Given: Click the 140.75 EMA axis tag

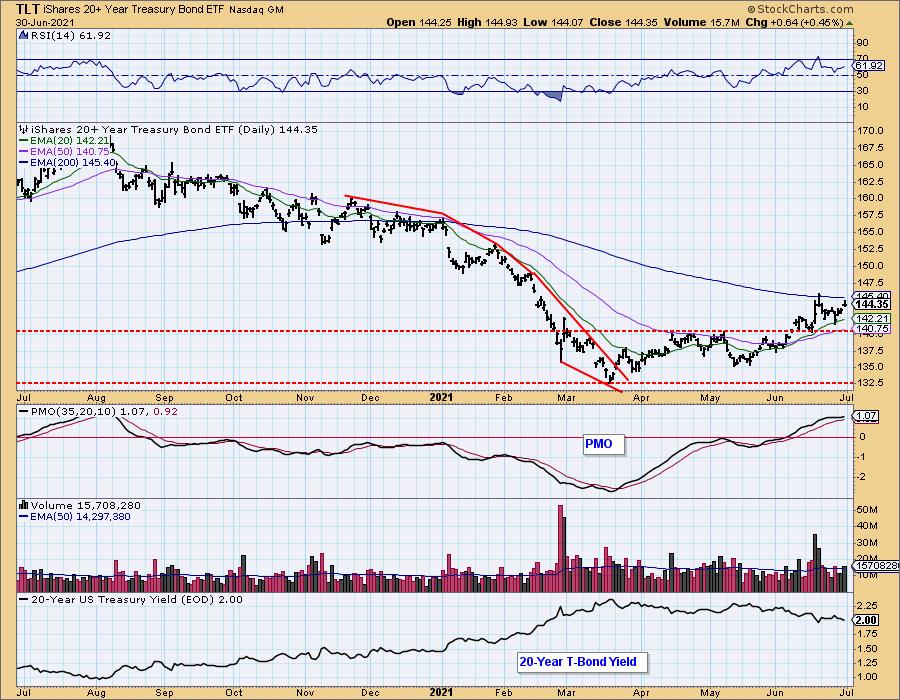Looking at the screenshot, I should point(872,329).
